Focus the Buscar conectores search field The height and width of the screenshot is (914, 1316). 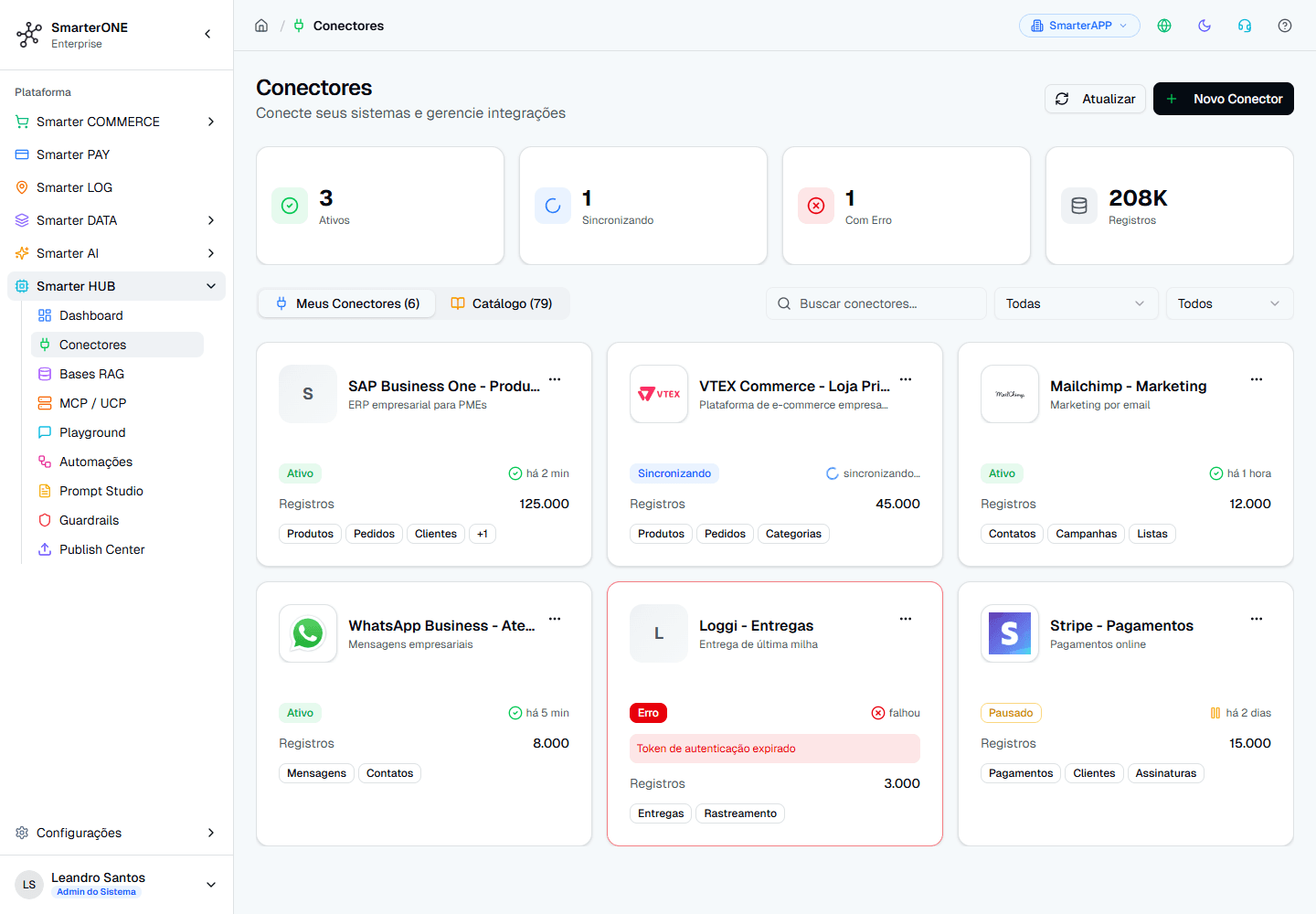point(876,303)
